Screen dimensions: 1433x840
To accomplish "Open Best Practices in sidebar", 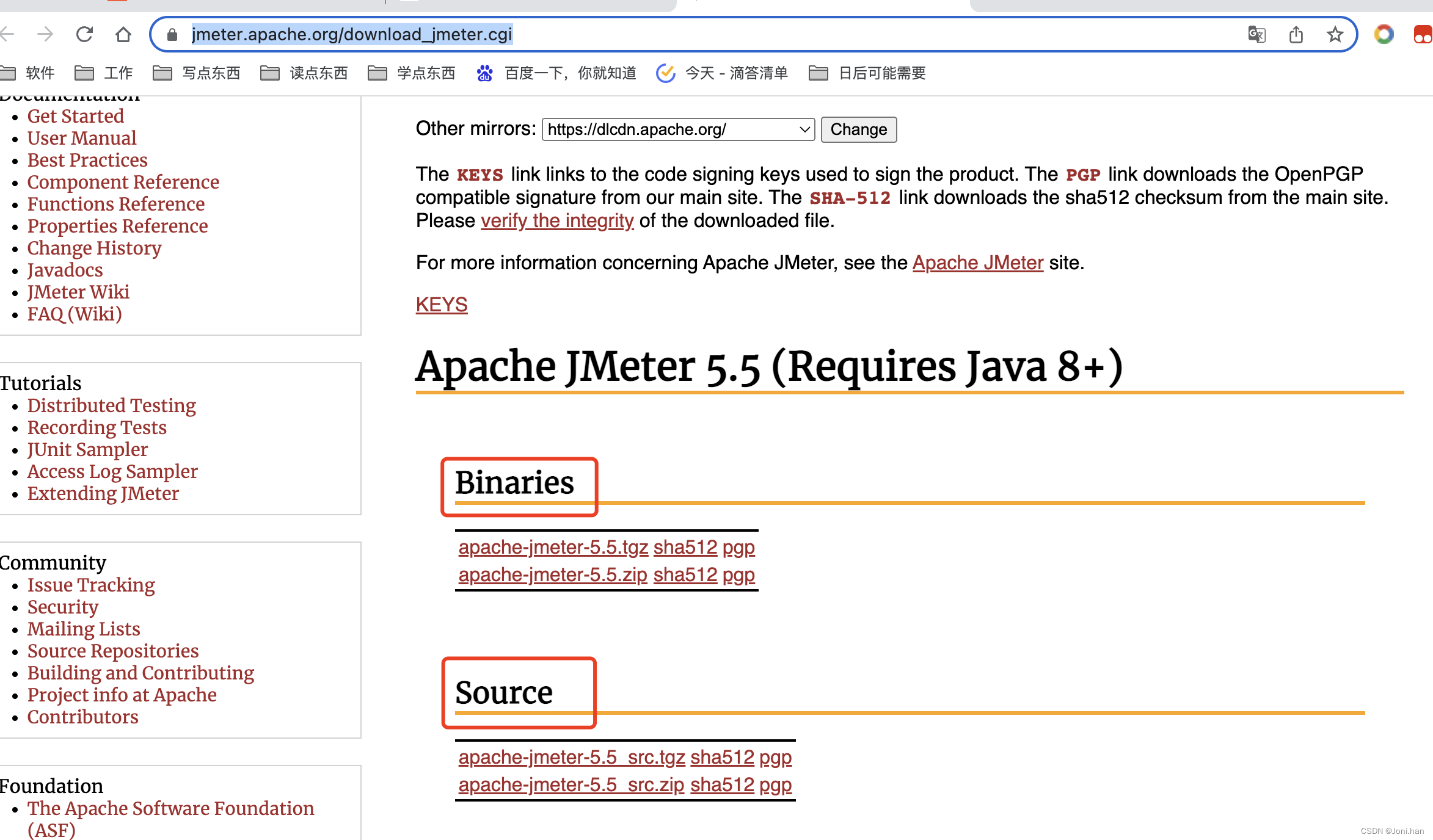I will click(x=87, y=160).
